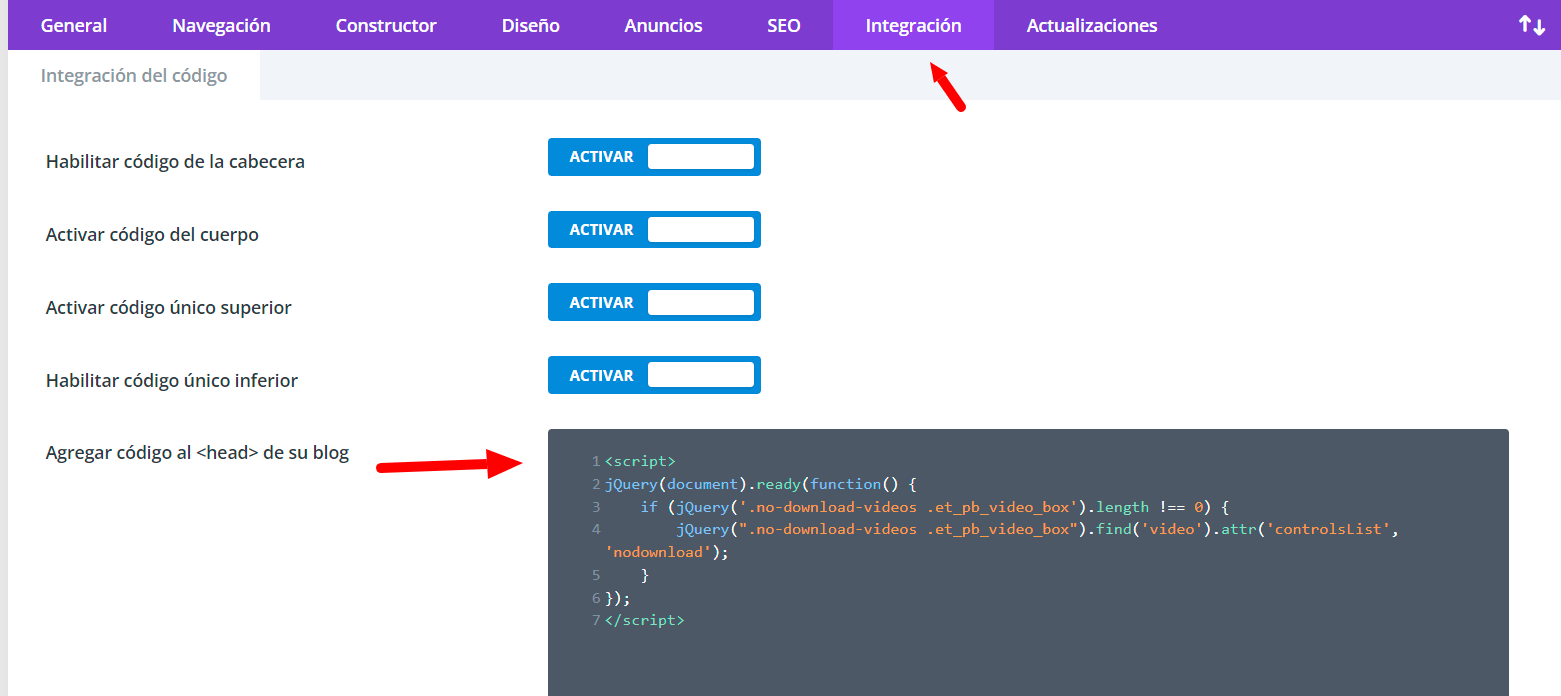The width and height of the screenshot is (1561, 696).
Task: Toggle Habilitar código único inferior switch
Action: [x=654, y=376]
